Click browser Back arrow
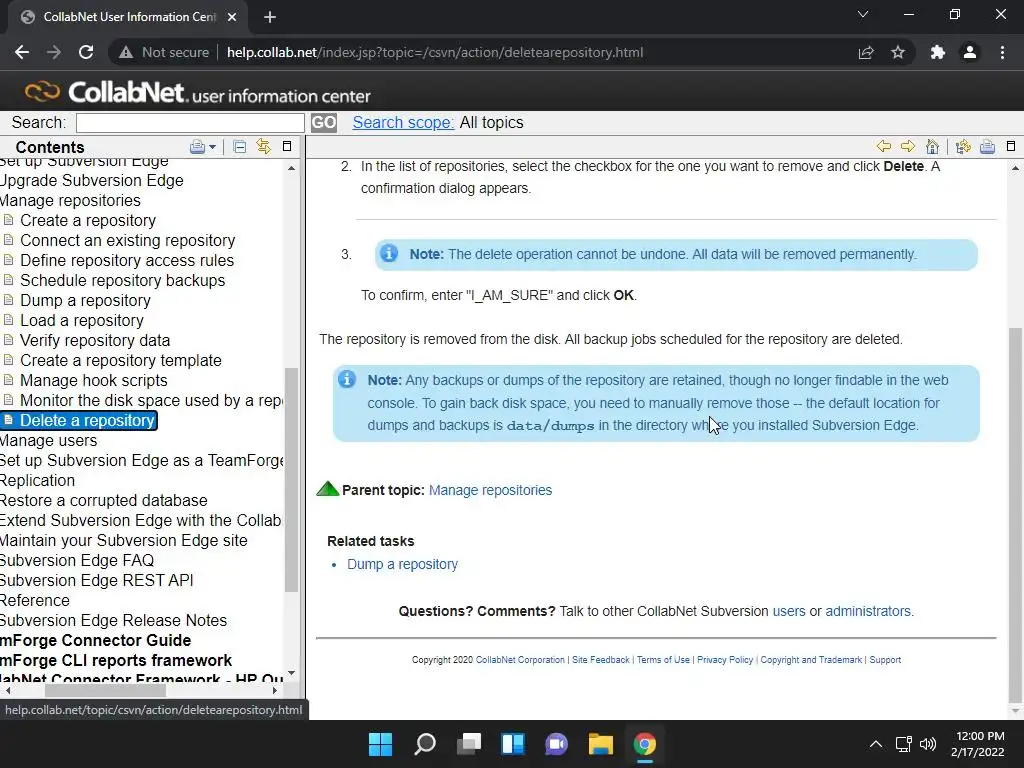1024x768 pixels. [x=22, y=52]
